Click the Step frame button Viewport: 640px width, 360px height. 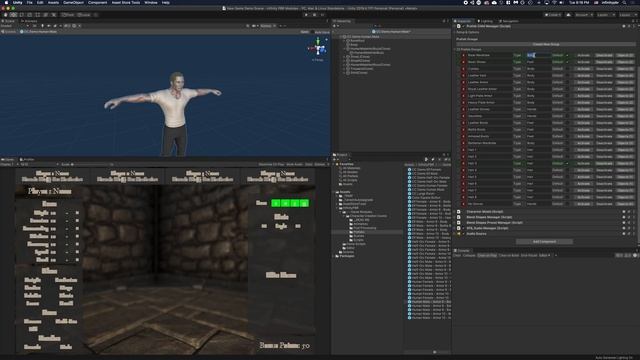point(322,15)
